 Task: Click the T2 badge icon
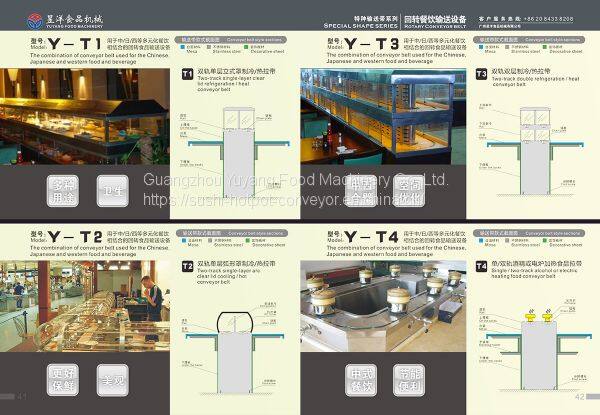tap(187, 267)
